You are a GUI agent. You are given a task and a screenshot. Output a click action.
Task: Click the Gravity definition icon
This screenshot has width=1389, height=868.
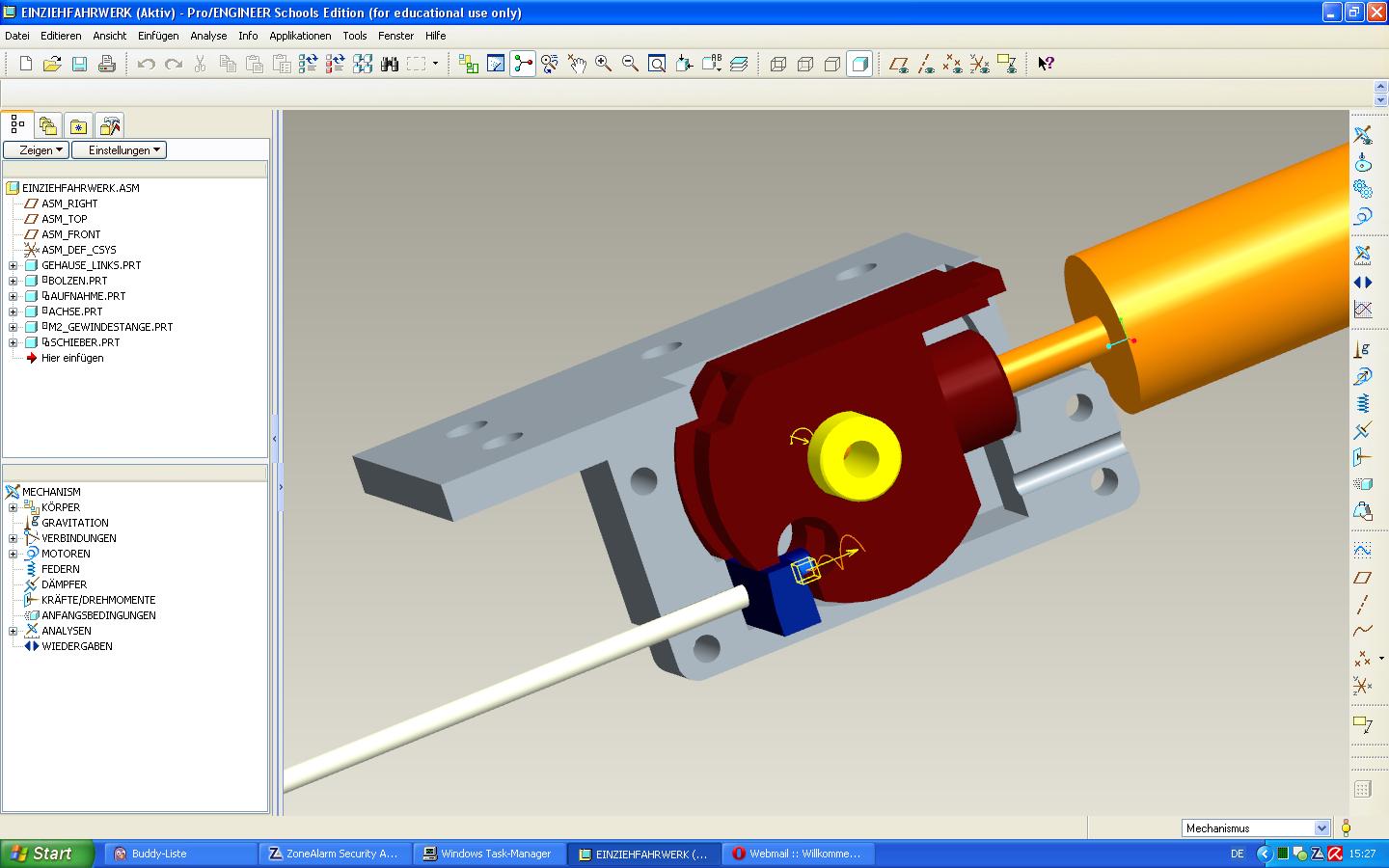click(x=1362, y=349)
